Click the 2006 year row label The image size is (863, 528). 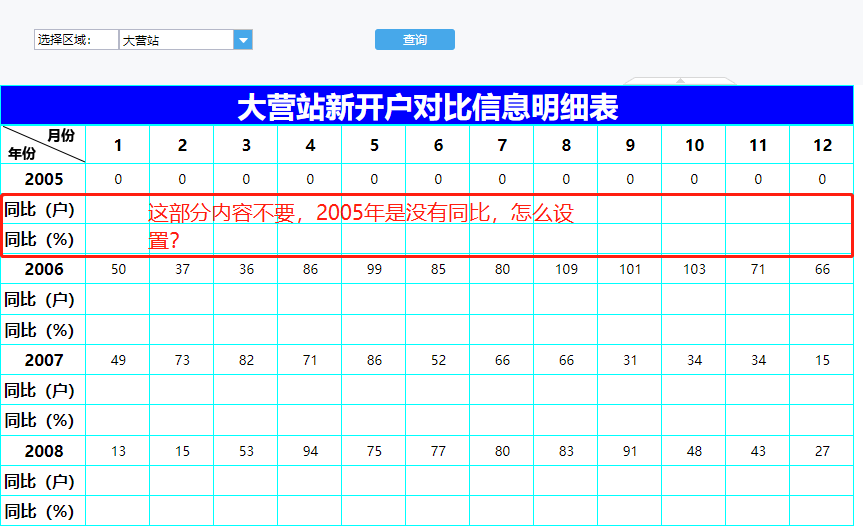[43, 269]
